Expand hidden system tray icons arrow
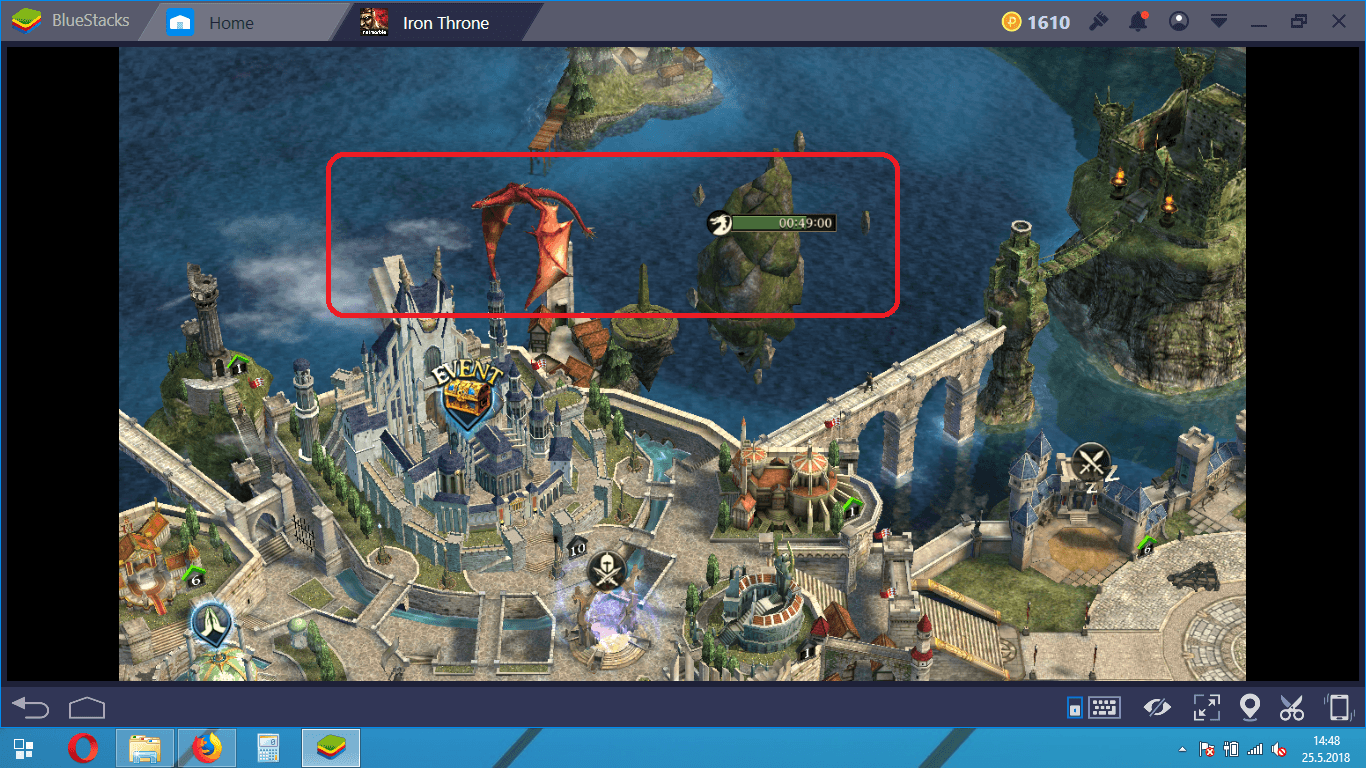This screenshot has width=1366, height=768. (1184, 749)
